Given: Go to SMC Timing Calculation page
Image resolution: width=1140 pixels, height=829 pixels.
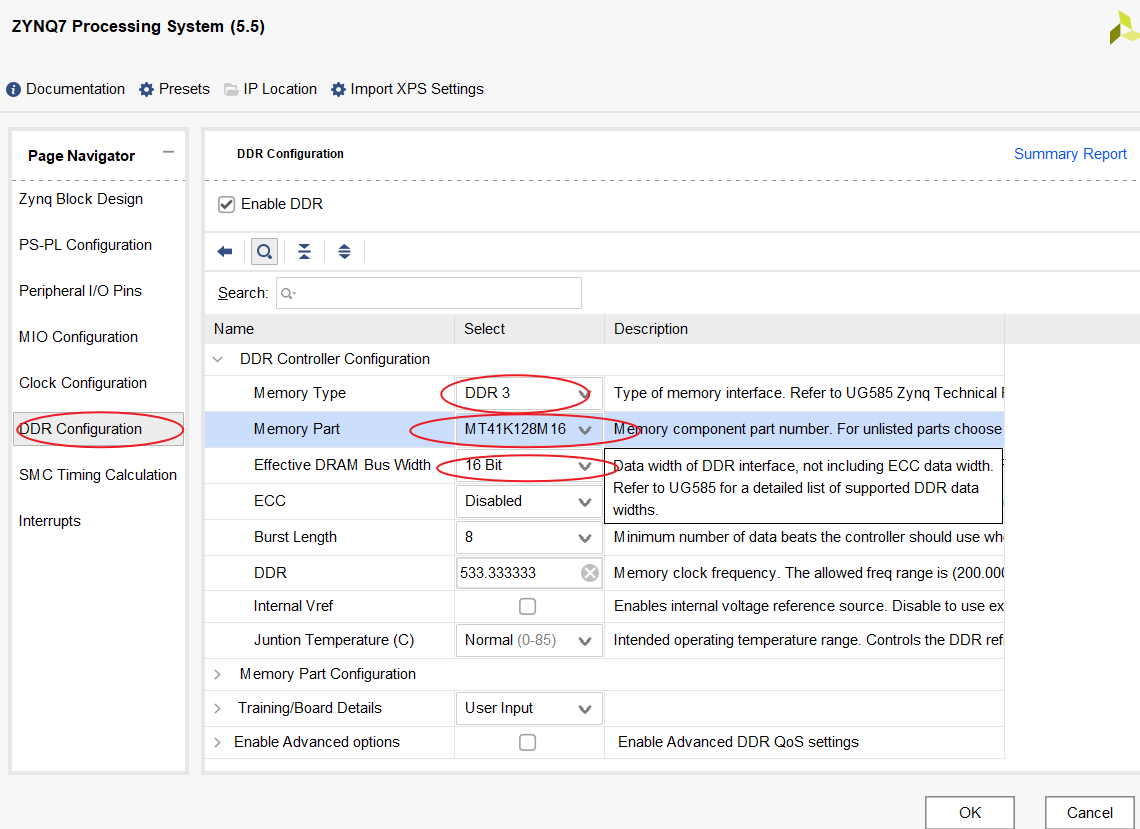Looking at the screenshot, I should point(98,475).
